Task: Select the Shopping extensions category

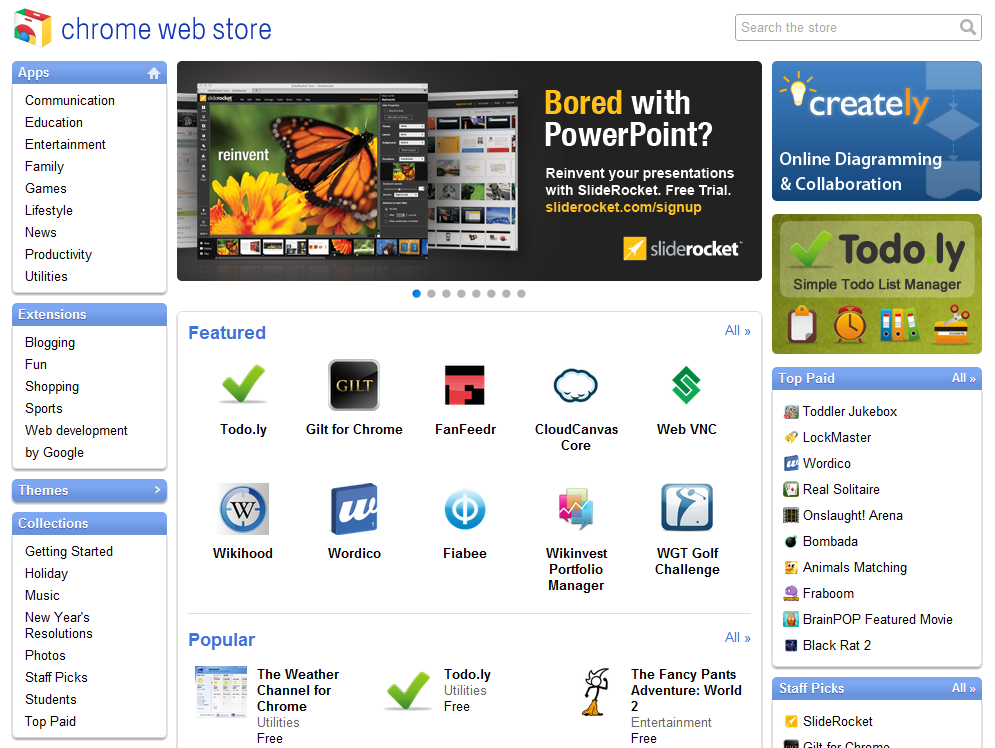Action: (x=52, y=386)
